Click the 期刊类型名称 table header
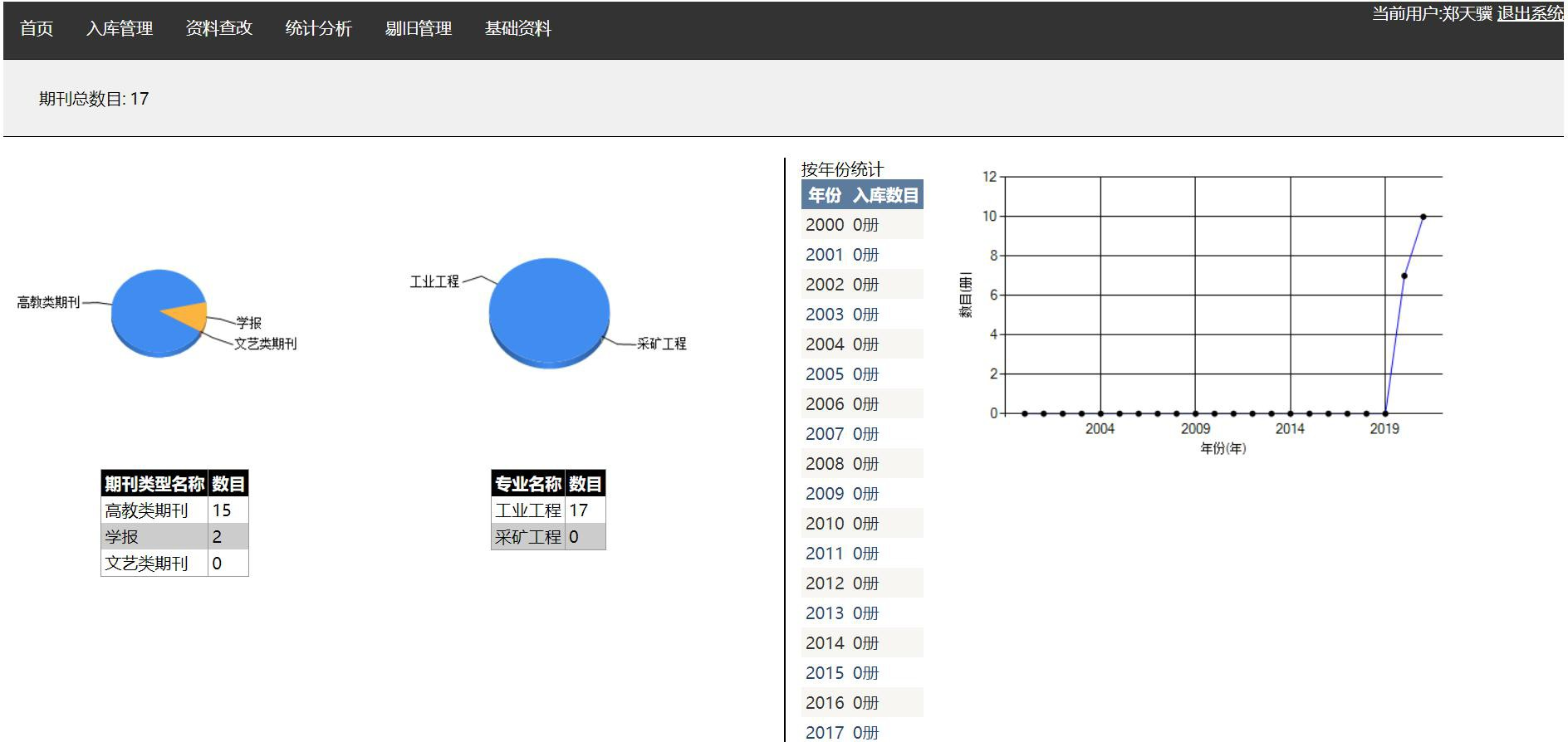The image size is (1568, 742). (x=154, y=484)
